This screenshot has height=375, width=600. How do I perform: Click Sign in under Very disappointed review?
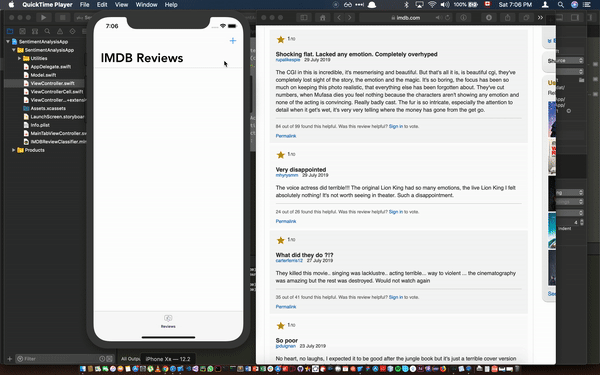(x=396, y=212)
